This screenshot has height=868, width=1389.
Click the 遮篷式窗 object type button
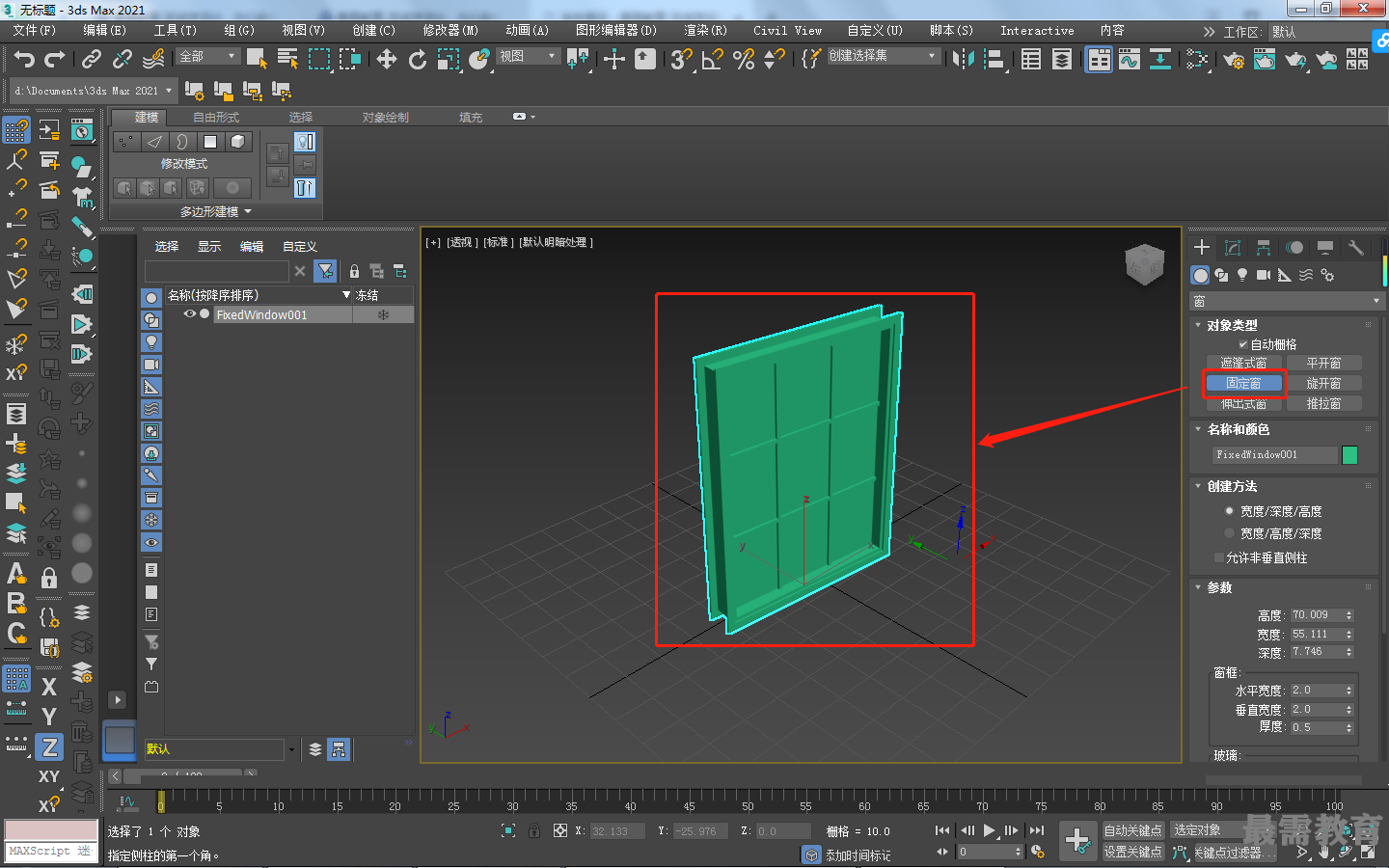point(1243,363)
